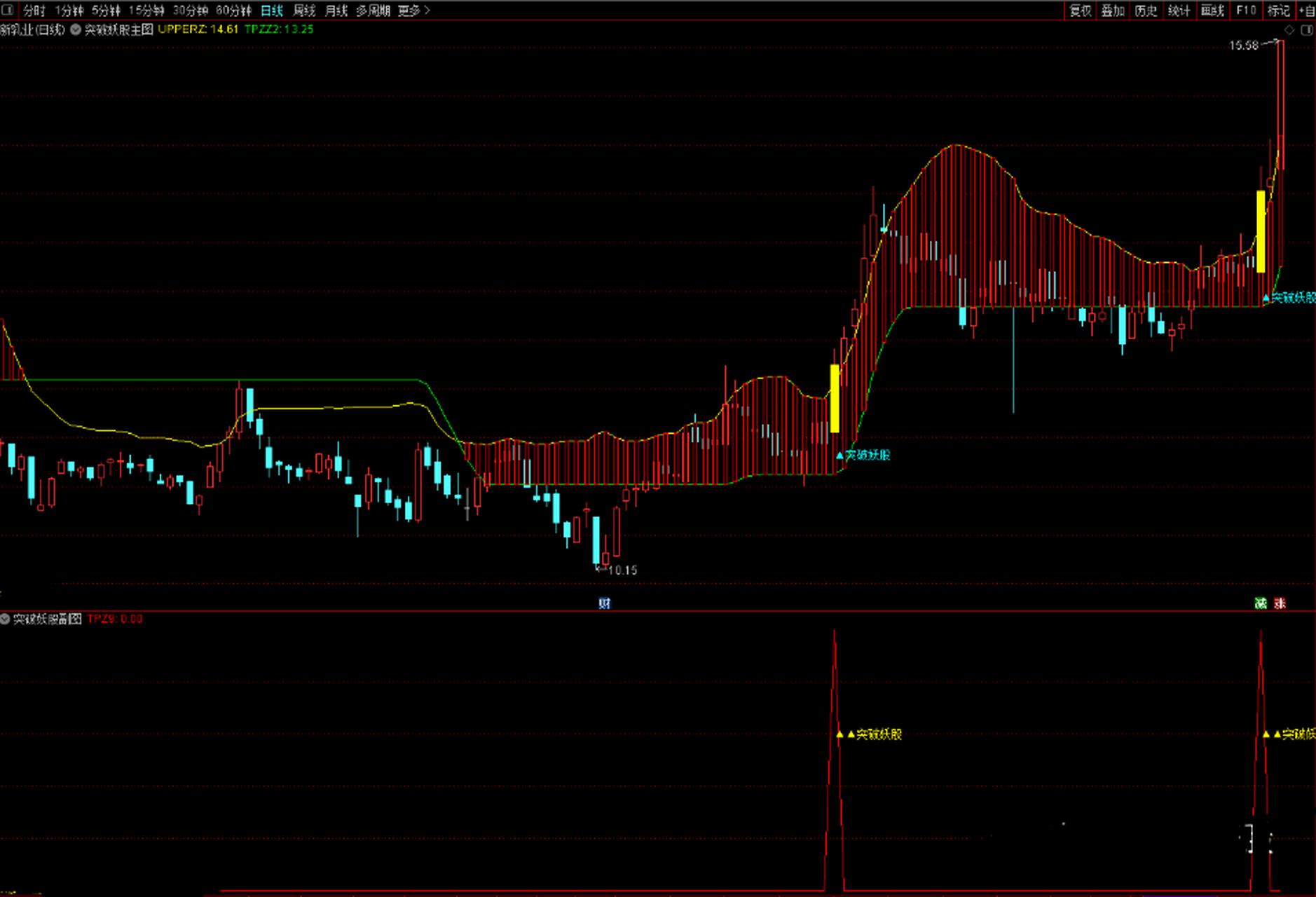Select the 日线 daily chart tab
This screenshot has height=897, width=1316.
(271, 11)
